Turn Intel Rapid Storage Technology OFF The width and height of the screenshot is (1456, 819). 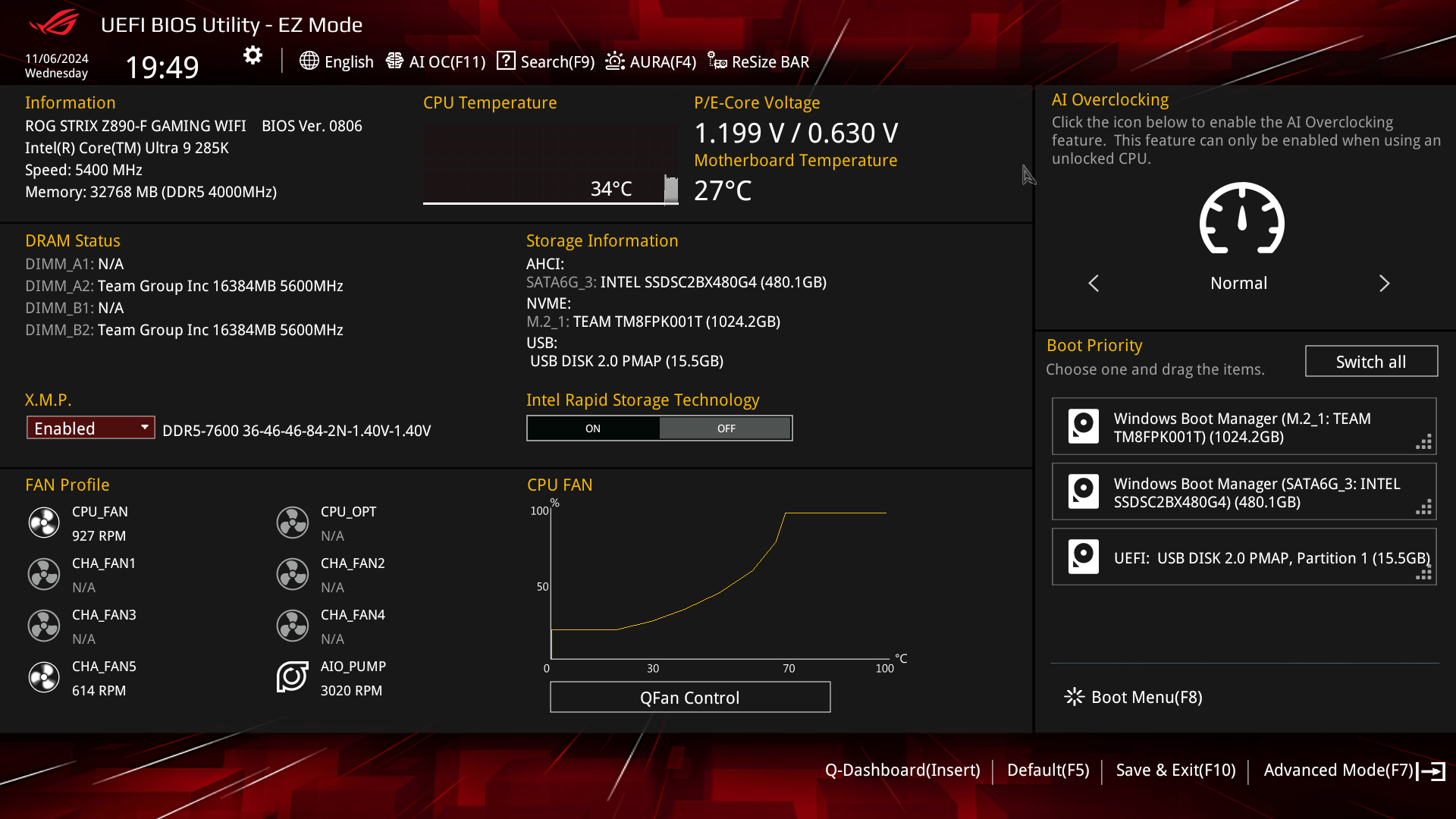point(726,428)
